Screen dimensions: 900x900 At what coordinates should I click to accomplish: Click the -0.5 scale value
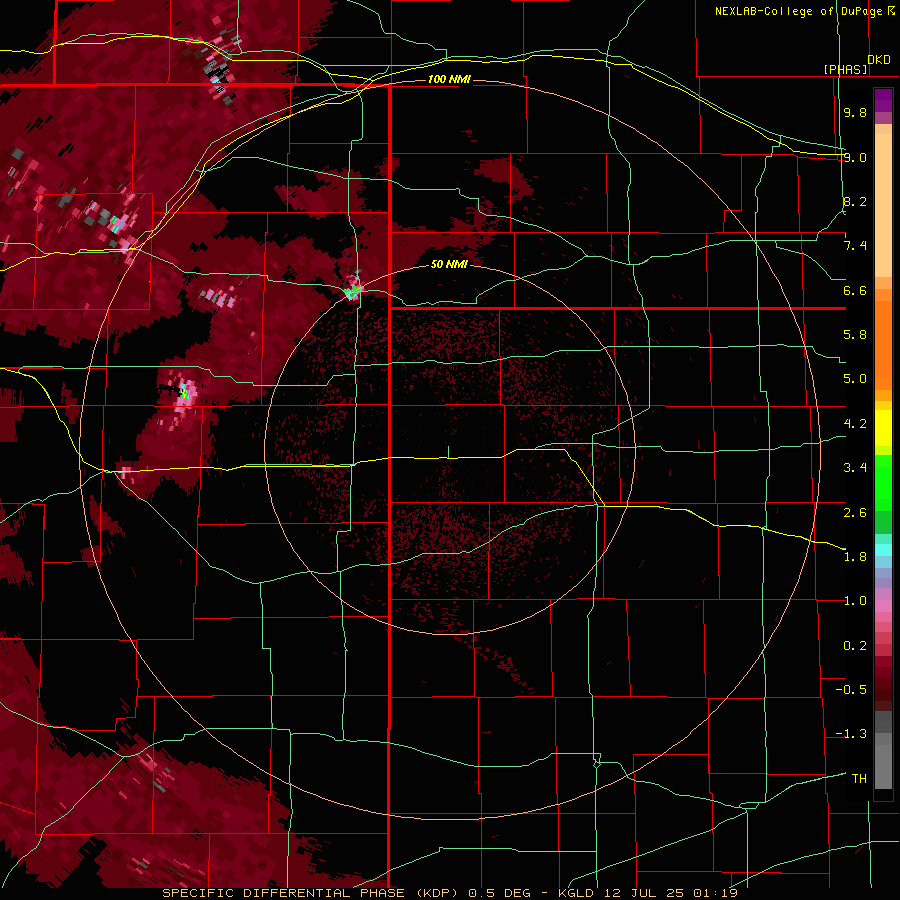pyautogui.click(x=851, y=690)
